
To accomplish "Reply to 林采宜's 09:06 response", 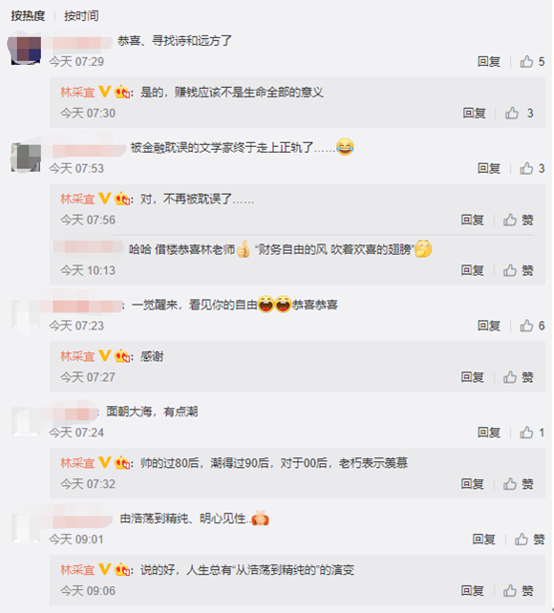I will (472, 590).
